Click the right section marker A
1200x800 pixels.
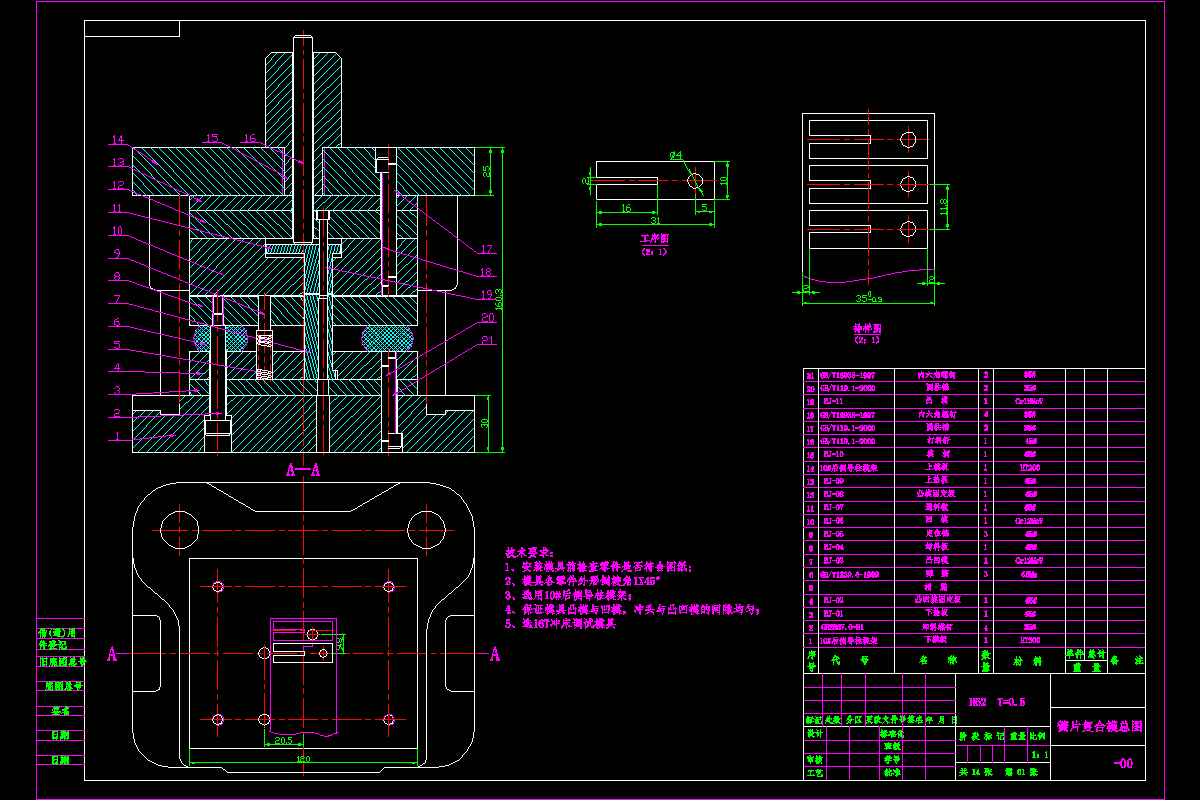tap(494, 655)
